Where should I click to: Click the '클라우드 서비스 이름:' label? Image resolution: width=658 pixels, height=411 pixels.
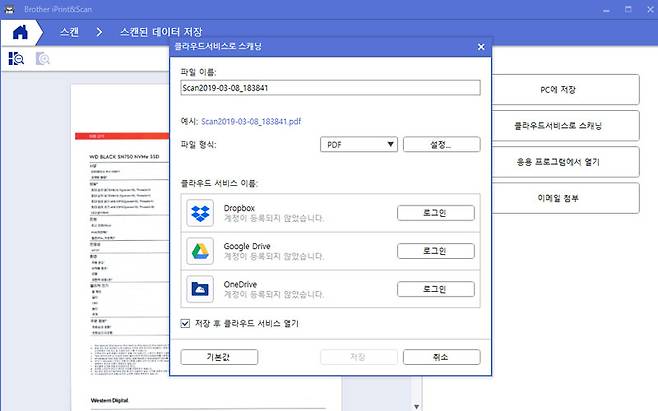point(219,183)
